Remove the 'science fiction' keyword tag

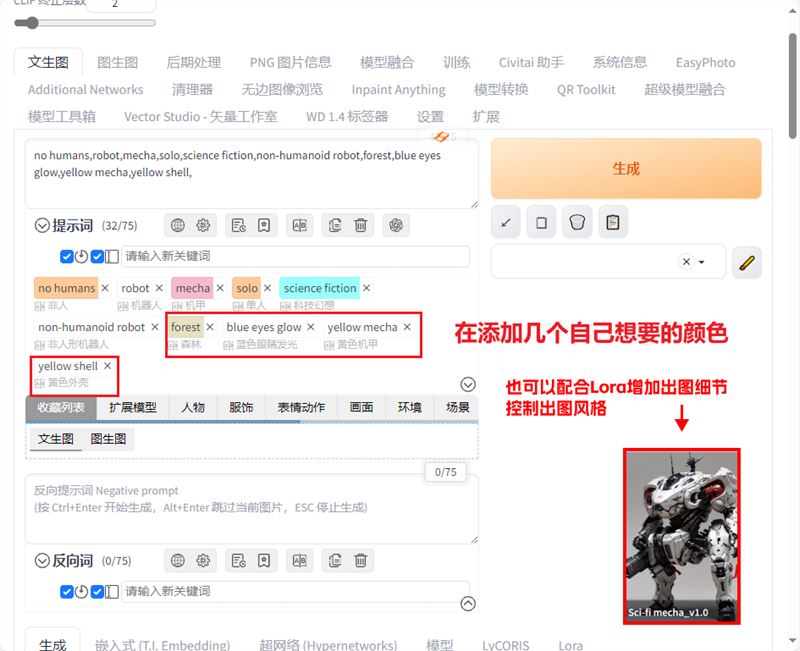(366, 288)
